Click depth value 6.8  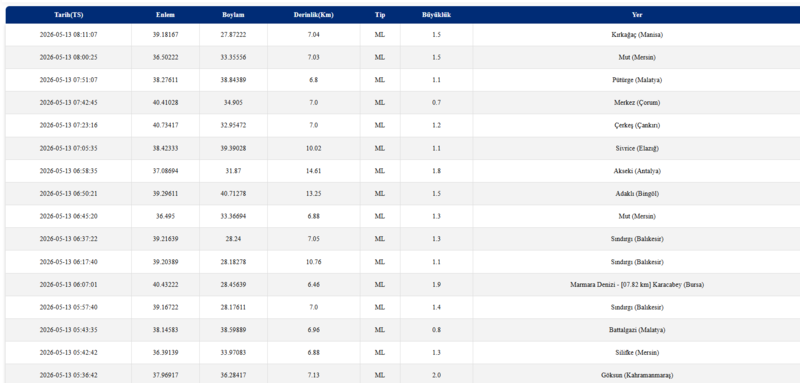pos(313,80)
